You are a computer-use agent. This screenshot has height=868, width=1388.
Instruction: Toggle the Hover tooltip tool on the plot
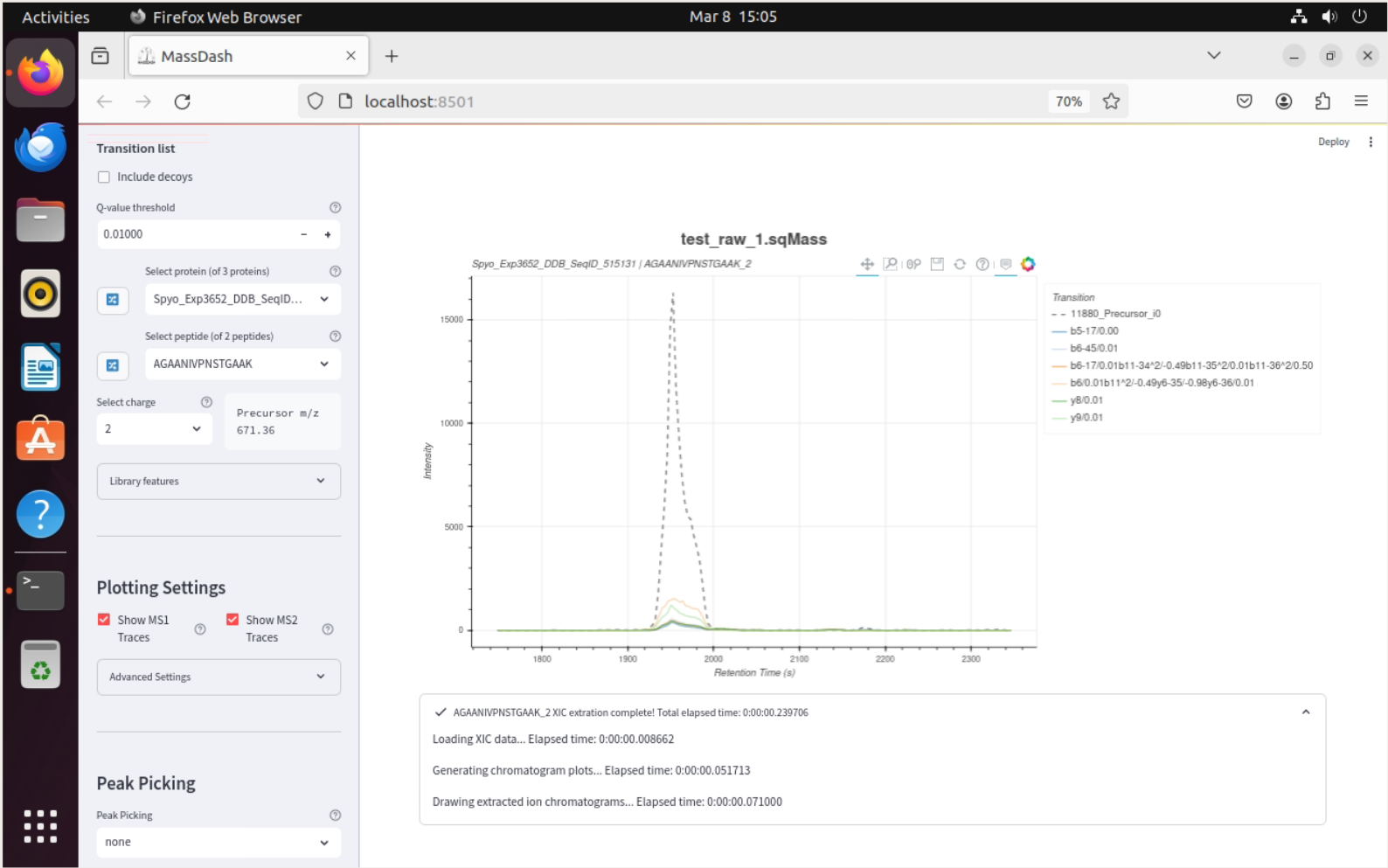tap(1006, 264)
